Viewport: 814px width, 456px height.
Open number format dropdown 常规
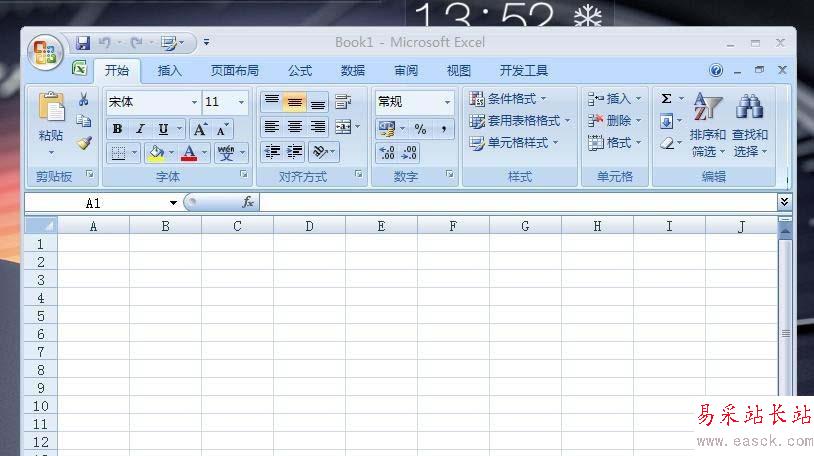click(x=447, y=102)
